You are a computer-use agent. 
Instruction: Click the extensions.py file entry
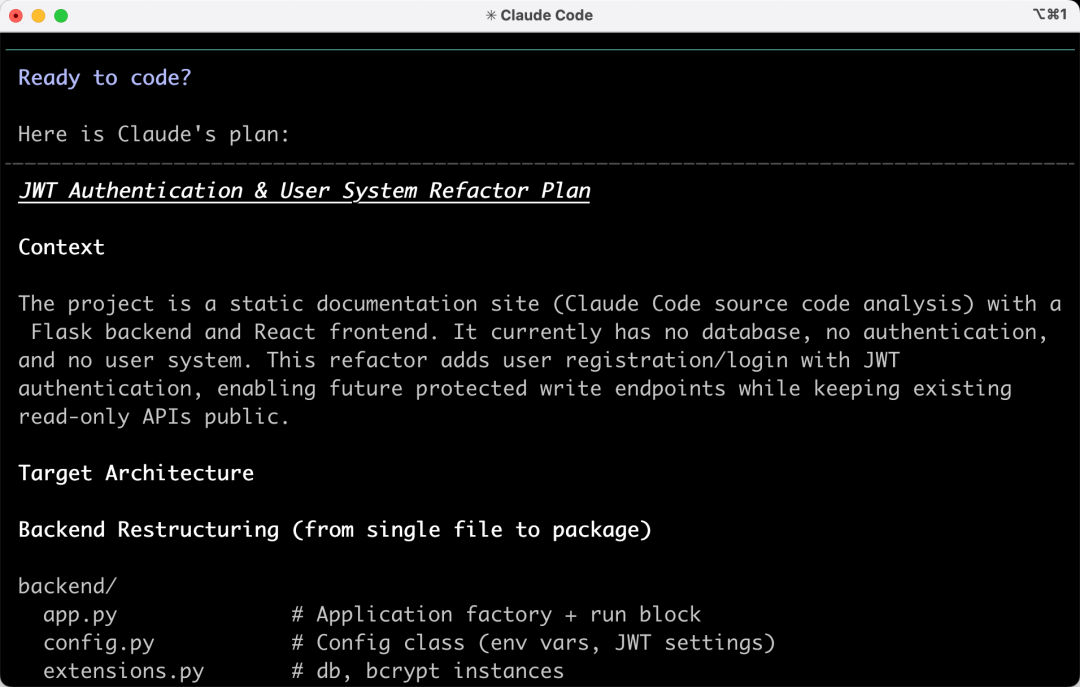click(x=123, y=670)
